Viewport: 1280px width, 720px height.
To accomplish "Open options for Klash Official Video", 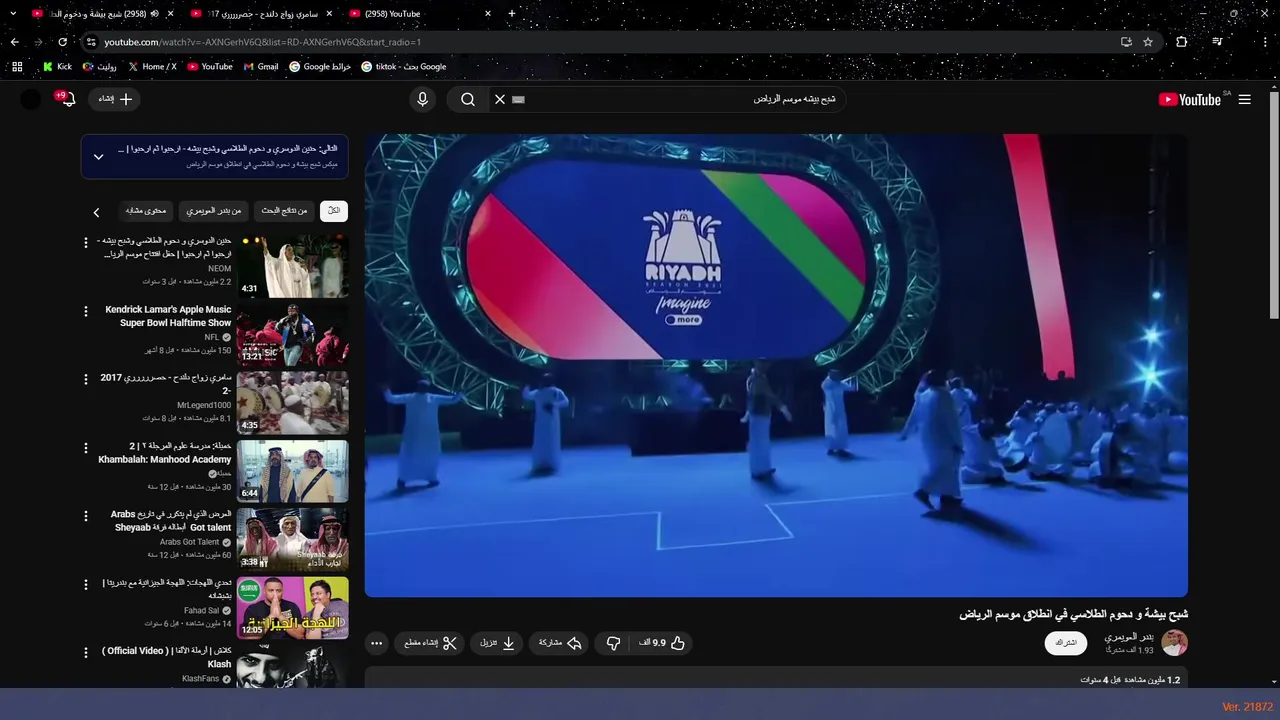I will 86,652.
